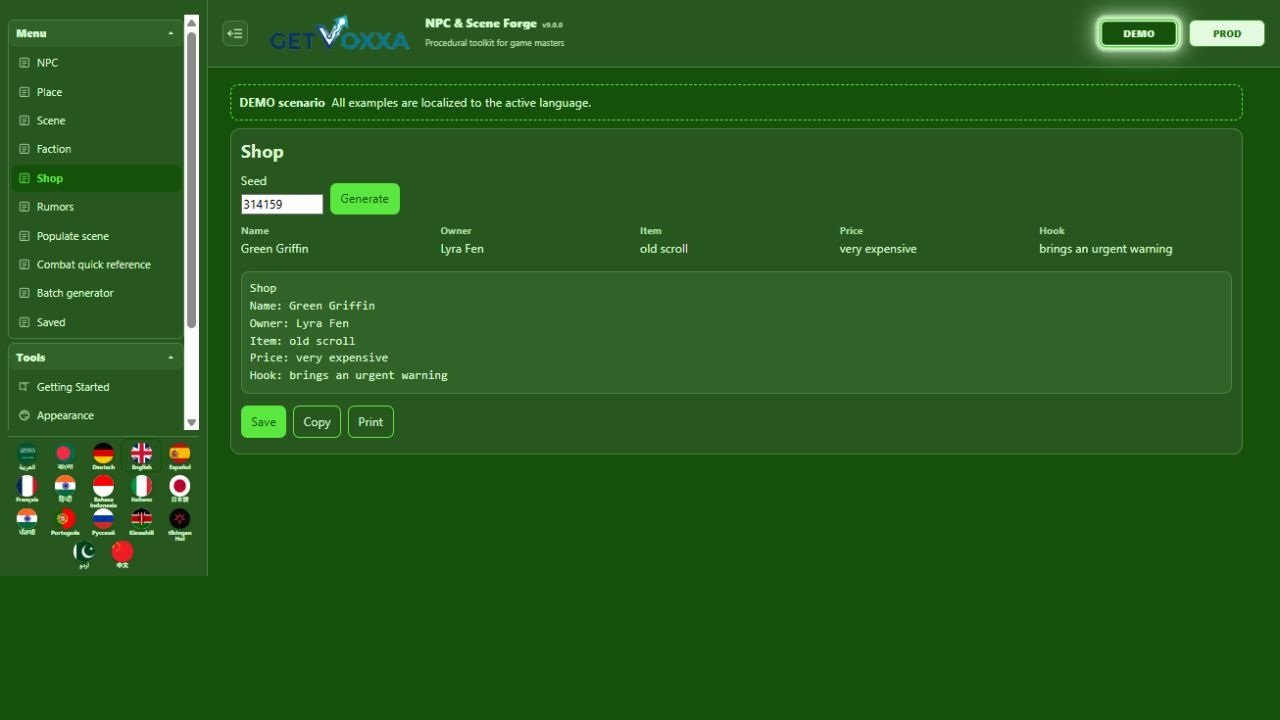Screen dimensions: 1280x720
Task: Click Generate button
Action: [365, 199]
